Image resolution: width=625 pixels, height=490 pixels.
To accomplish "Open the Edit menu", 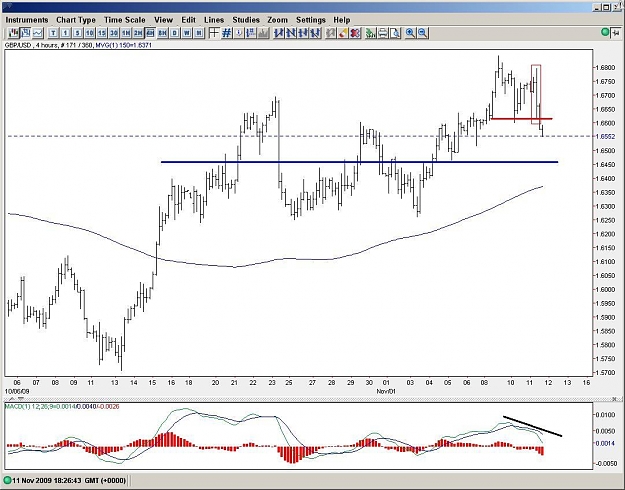I will [189, 20].
